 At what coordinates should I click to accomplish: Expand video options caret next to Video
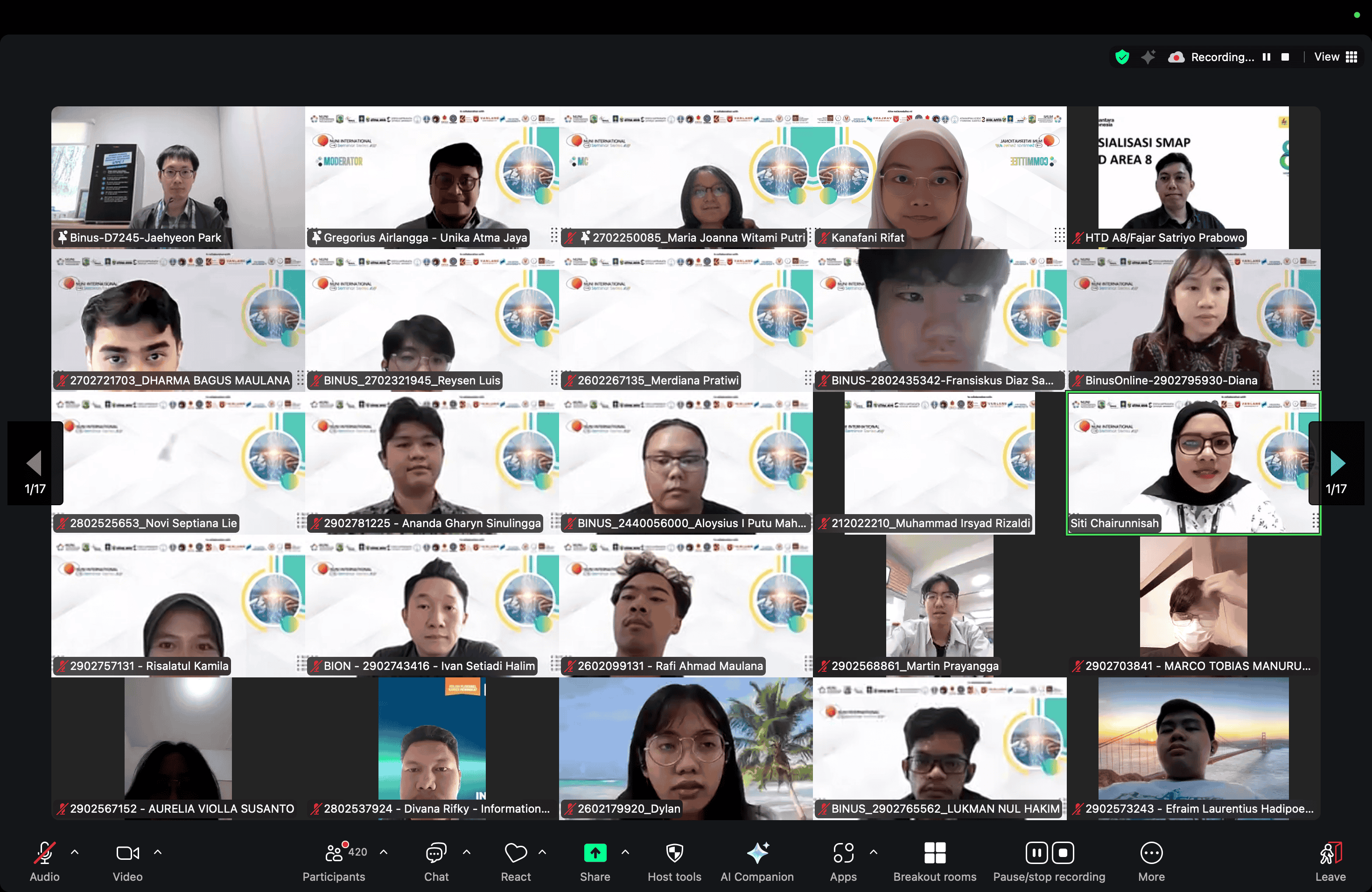tap(158, 852)
